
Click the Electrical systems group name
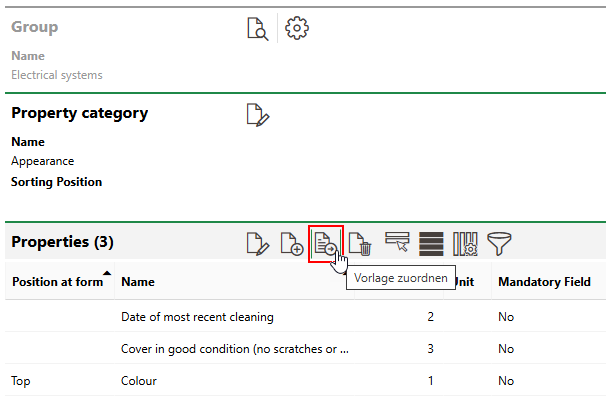(x=57, y=74)
